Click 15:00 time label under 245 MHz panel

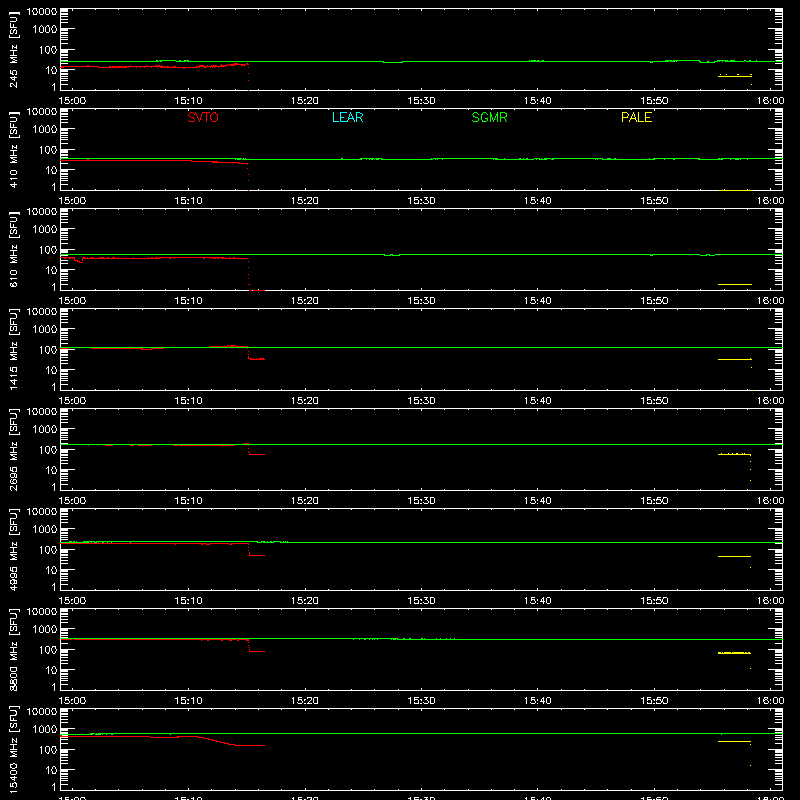72,101
